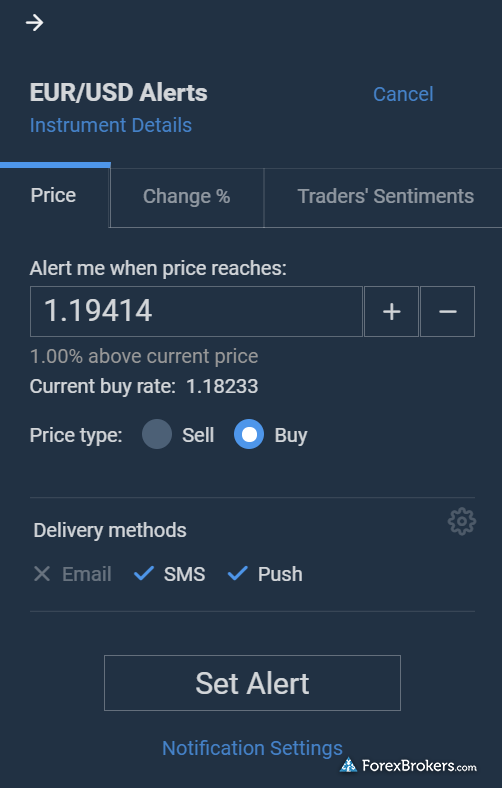Screen dimensions: 502x788
Task: Open the Traders' Sentiments tab
Action: coord(385,196)
